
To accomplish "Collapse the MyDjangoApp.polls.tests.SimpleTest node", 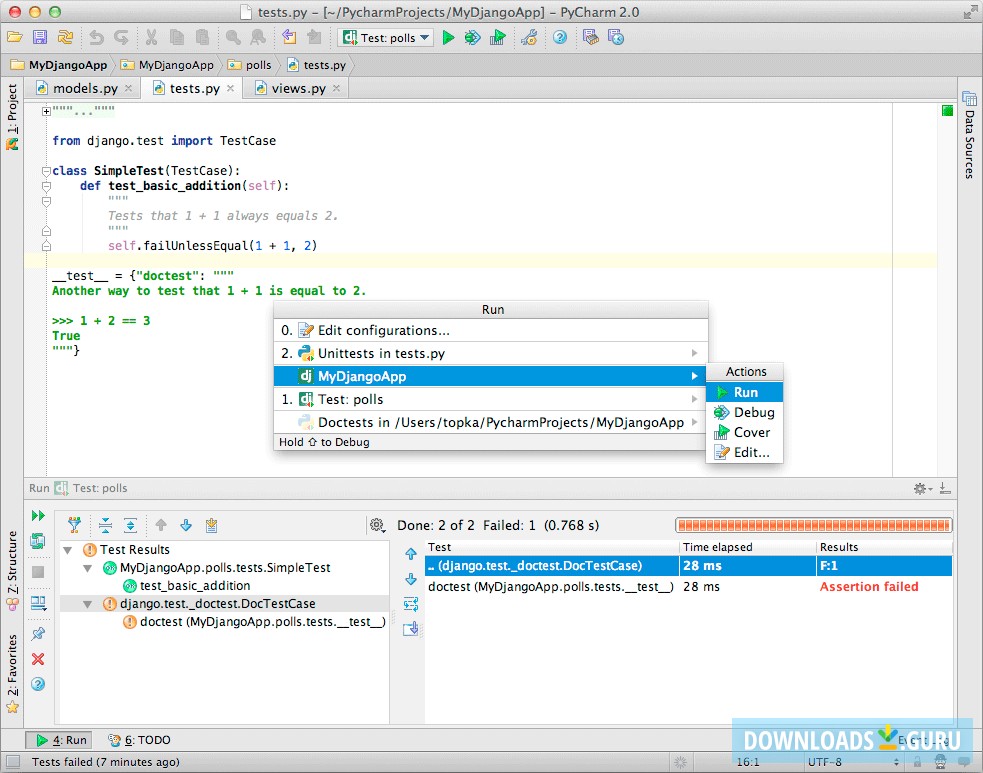I will click(88, 568).
